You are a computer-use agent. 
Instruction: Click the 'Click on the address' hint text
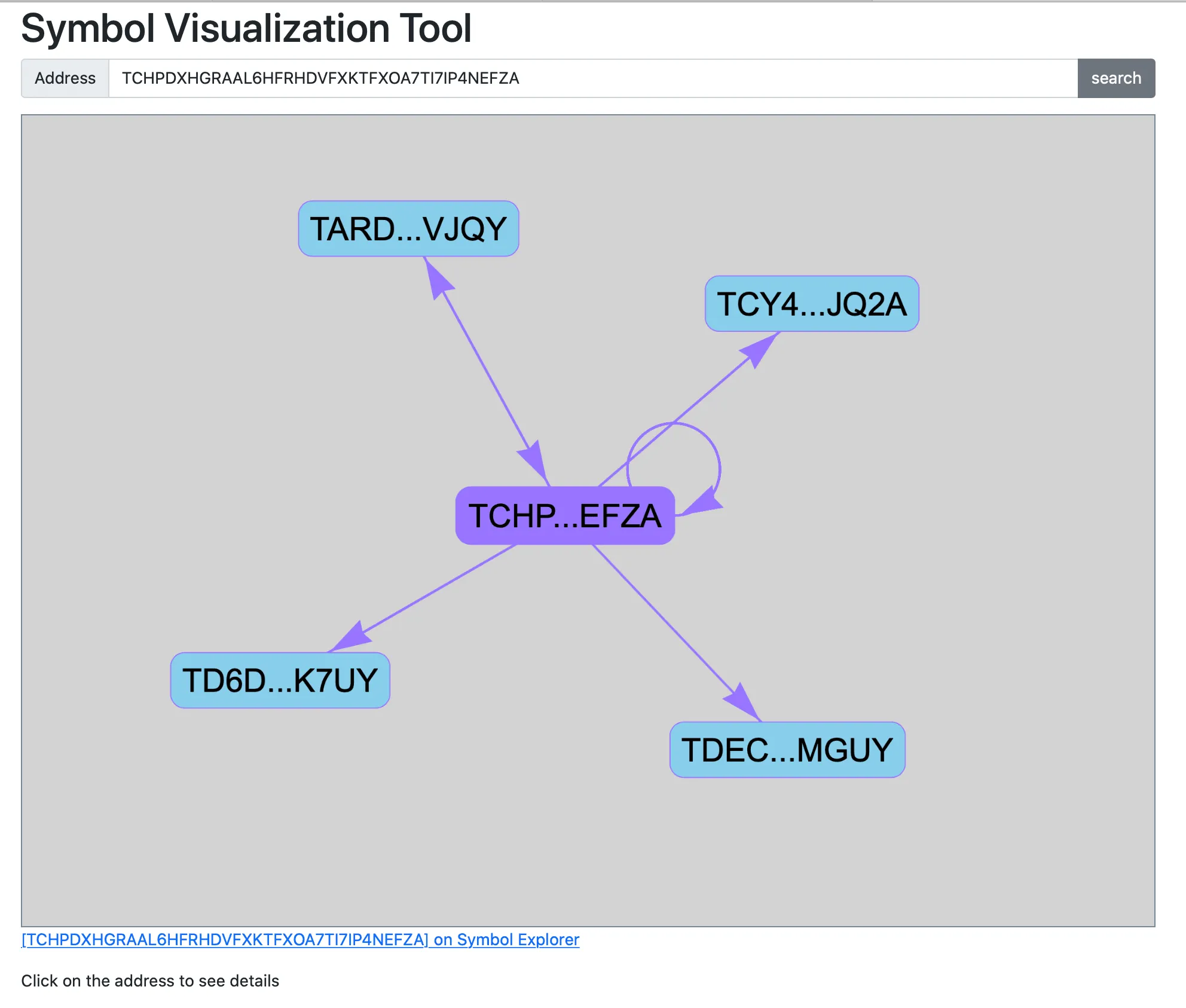point(150,981)
